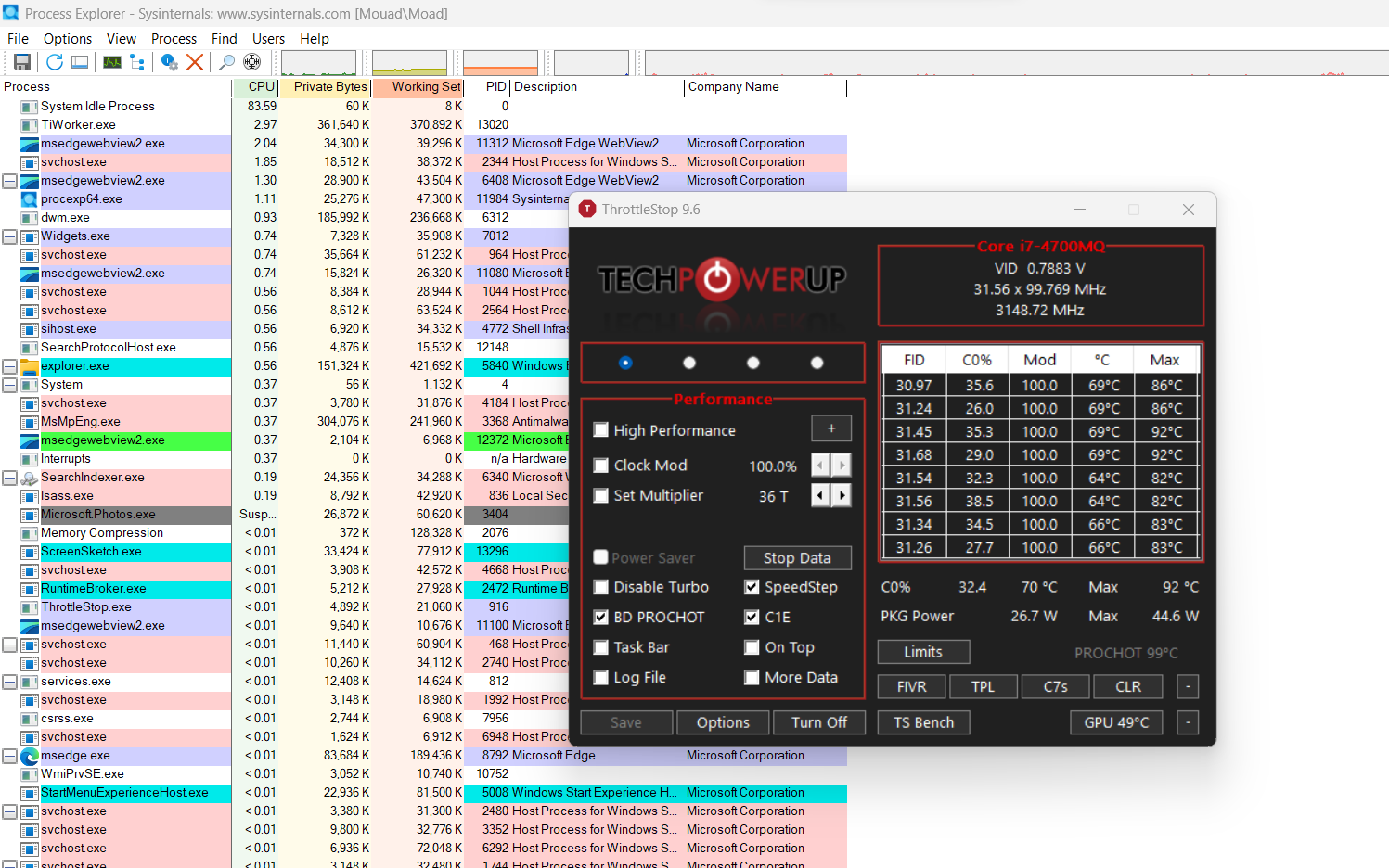Click Turn Off button
This screenshot has width=1389, height=868.
point(819,722)
